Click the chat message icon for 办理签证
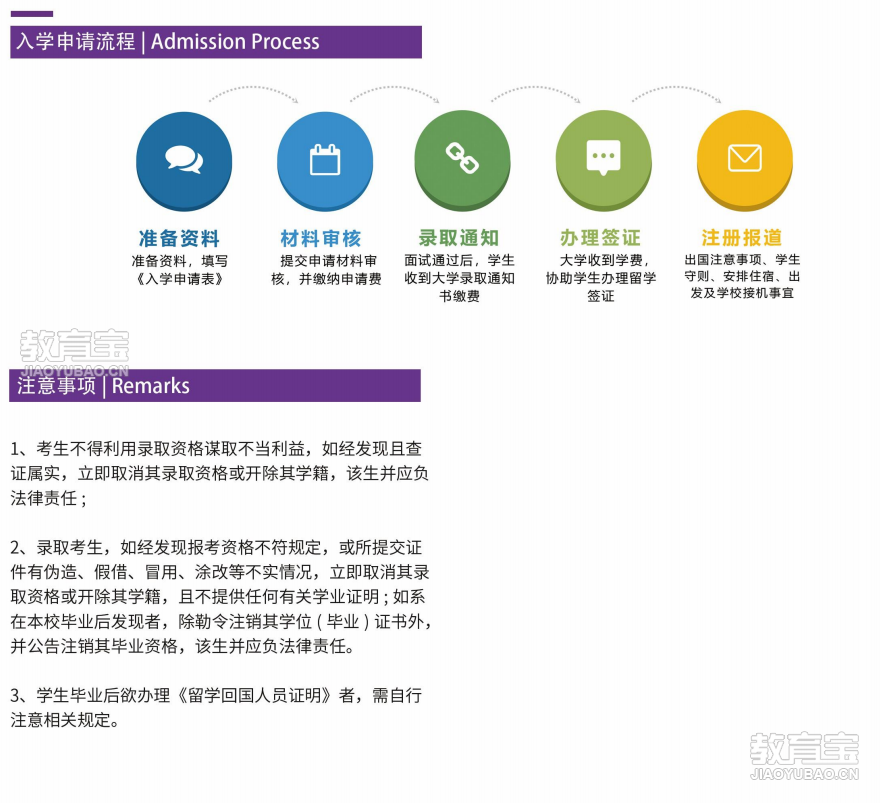This screenshot has height=803, width=880. coord(603,159)
